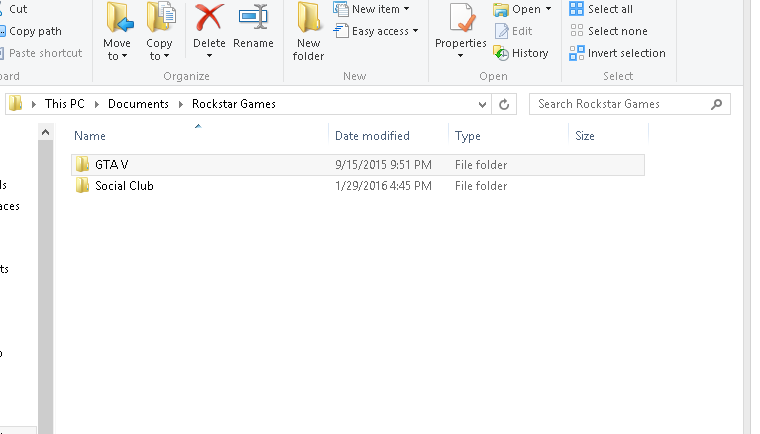Click the arrow after Documents breadcrumb
Screen dimensions: 760x434
181,104
